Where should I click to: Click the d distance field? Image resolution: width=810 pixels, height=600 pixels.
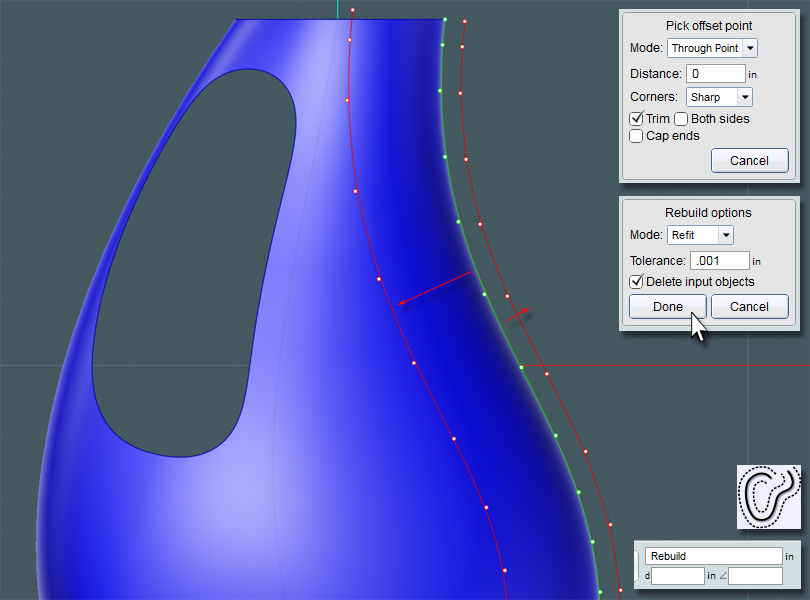678,576
